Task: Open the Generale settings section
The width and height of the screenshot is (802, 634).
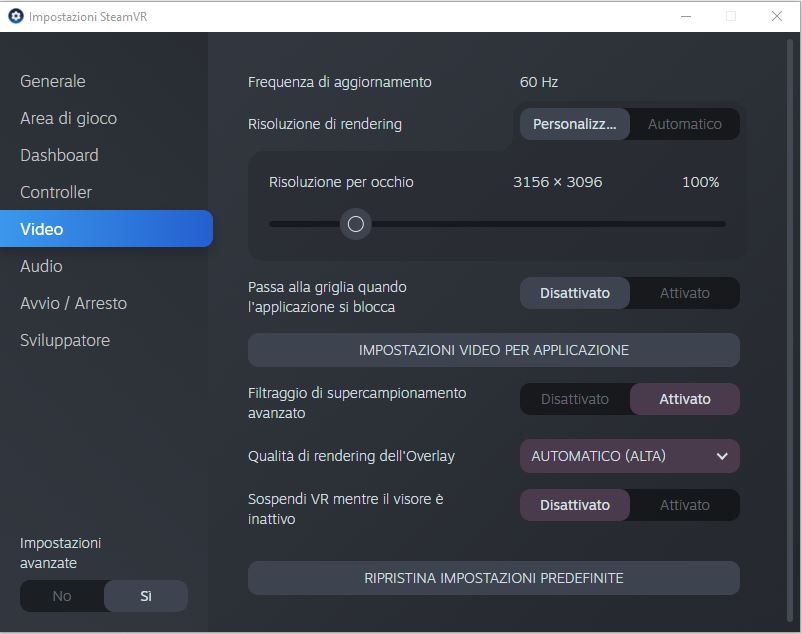Action: pos(53,81)
